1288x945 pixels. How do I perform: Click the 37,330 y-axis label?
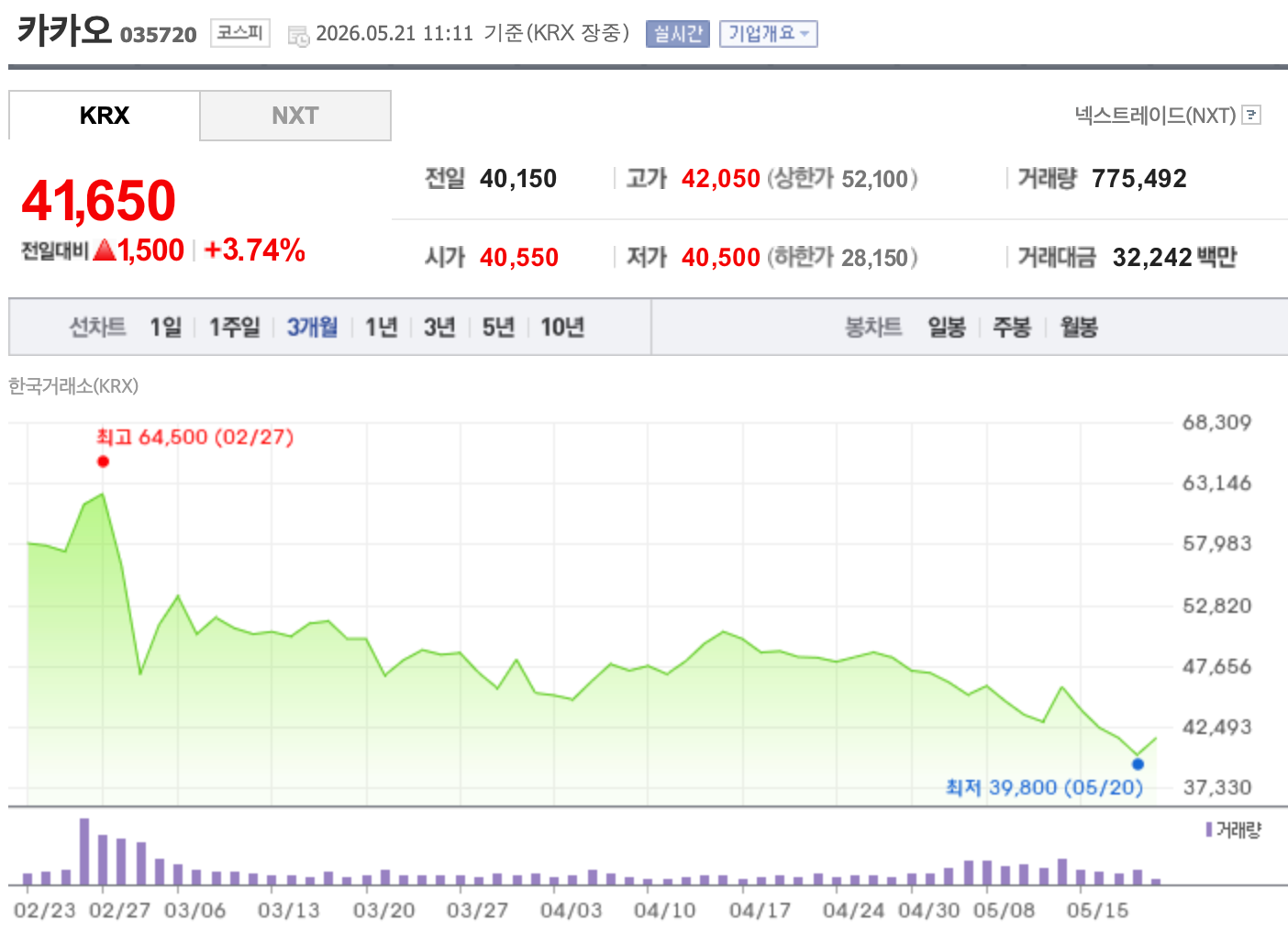(x=1216, y=787)
